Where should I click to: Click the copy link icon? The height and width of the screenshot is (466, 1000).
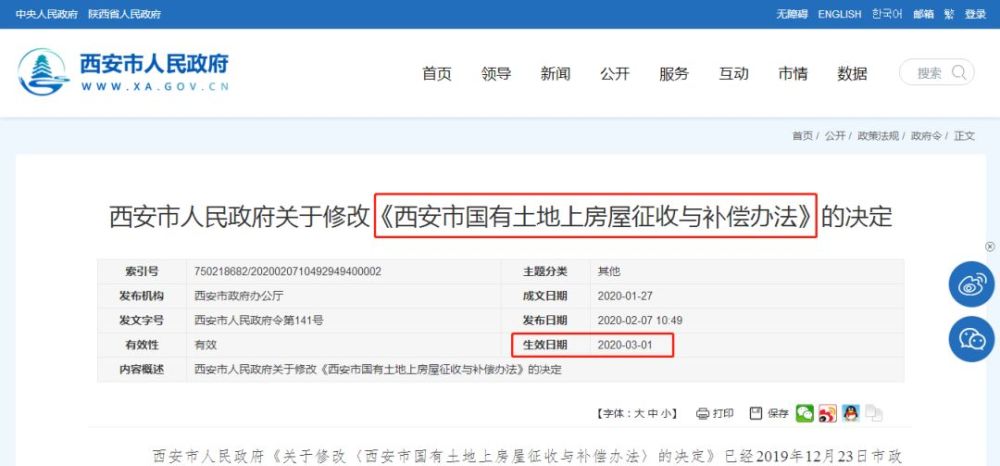[x=873, y=413]
